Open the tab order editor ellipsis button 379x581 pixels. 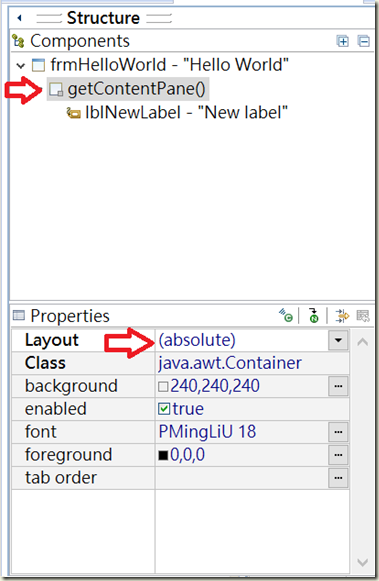tap(338, 478)
